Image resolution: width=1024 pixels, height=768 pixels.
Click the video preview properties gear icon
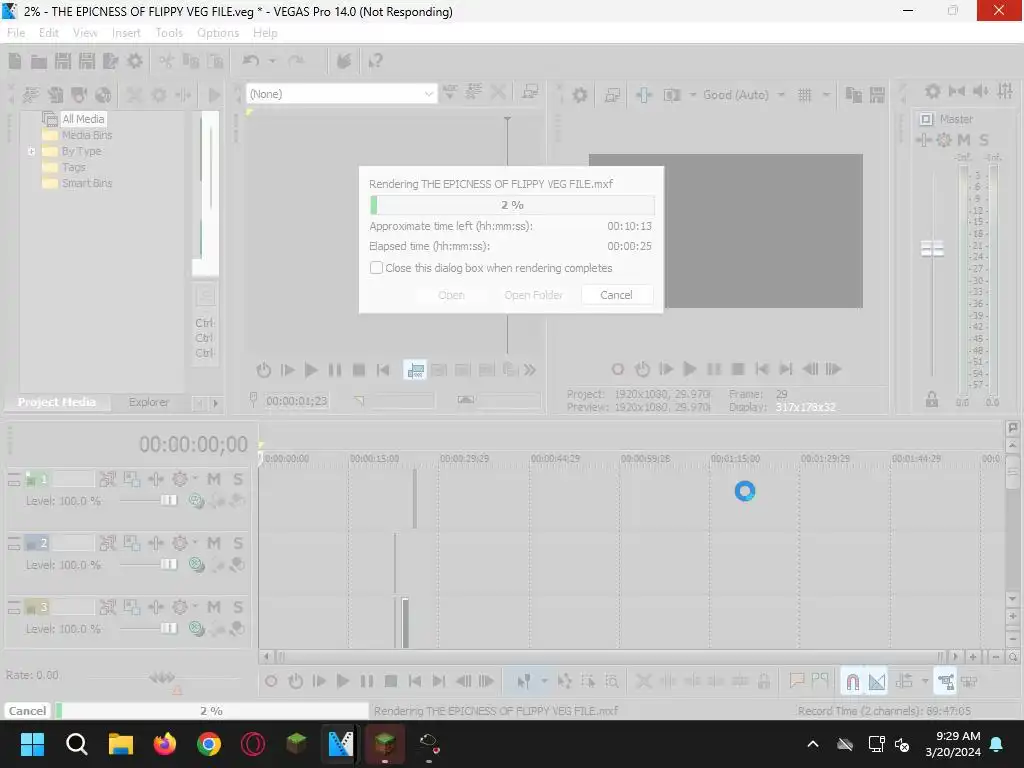[x=580, y=95]
